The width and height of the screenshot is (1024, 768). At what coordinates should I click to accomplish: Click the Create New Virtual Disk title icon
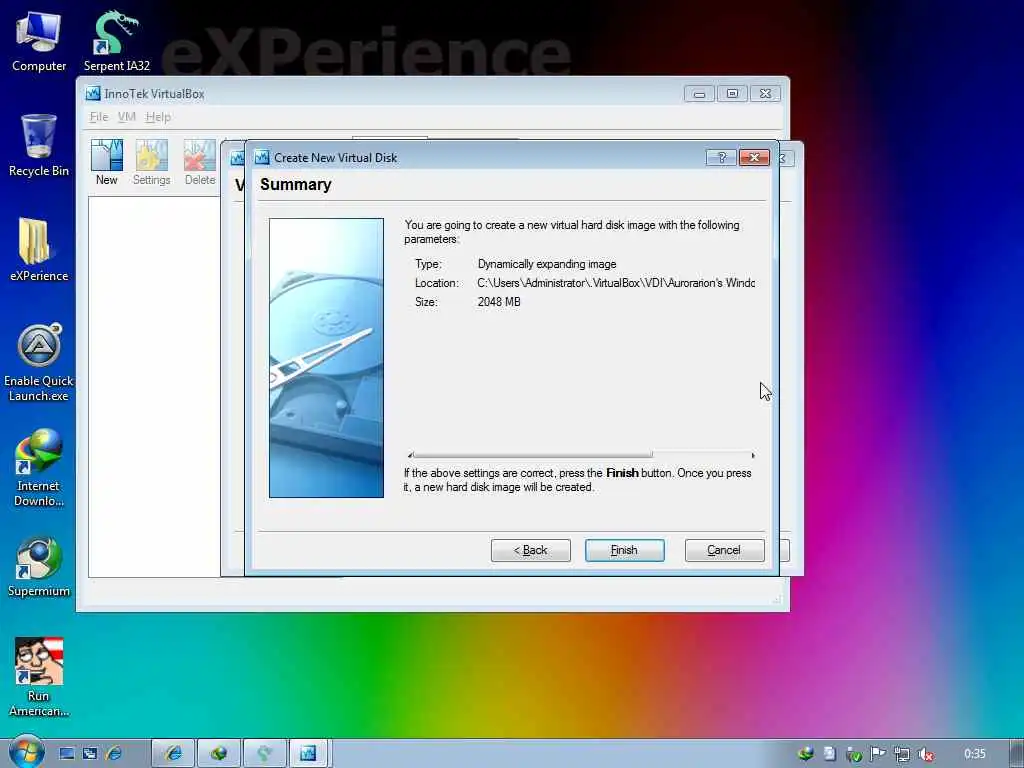tap(262, 157)
